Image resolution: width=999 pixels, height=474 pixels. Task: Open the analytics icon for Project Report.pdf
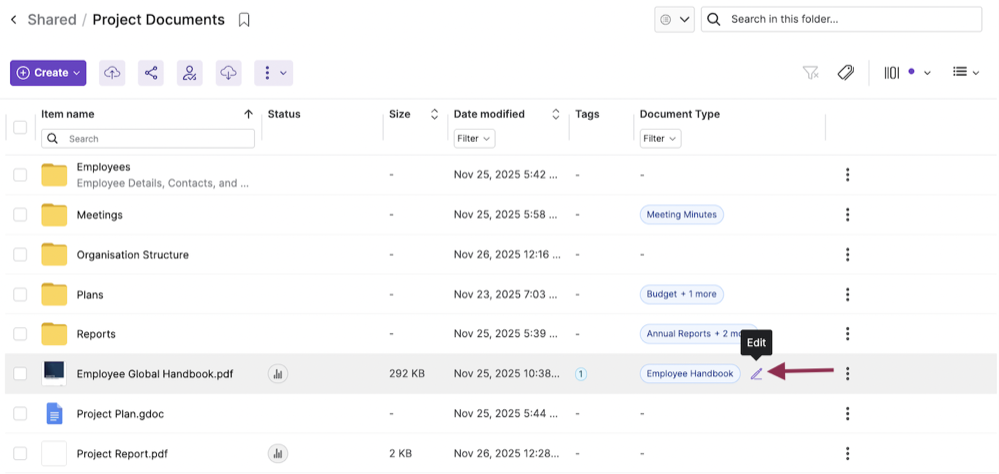pos(278,454)
